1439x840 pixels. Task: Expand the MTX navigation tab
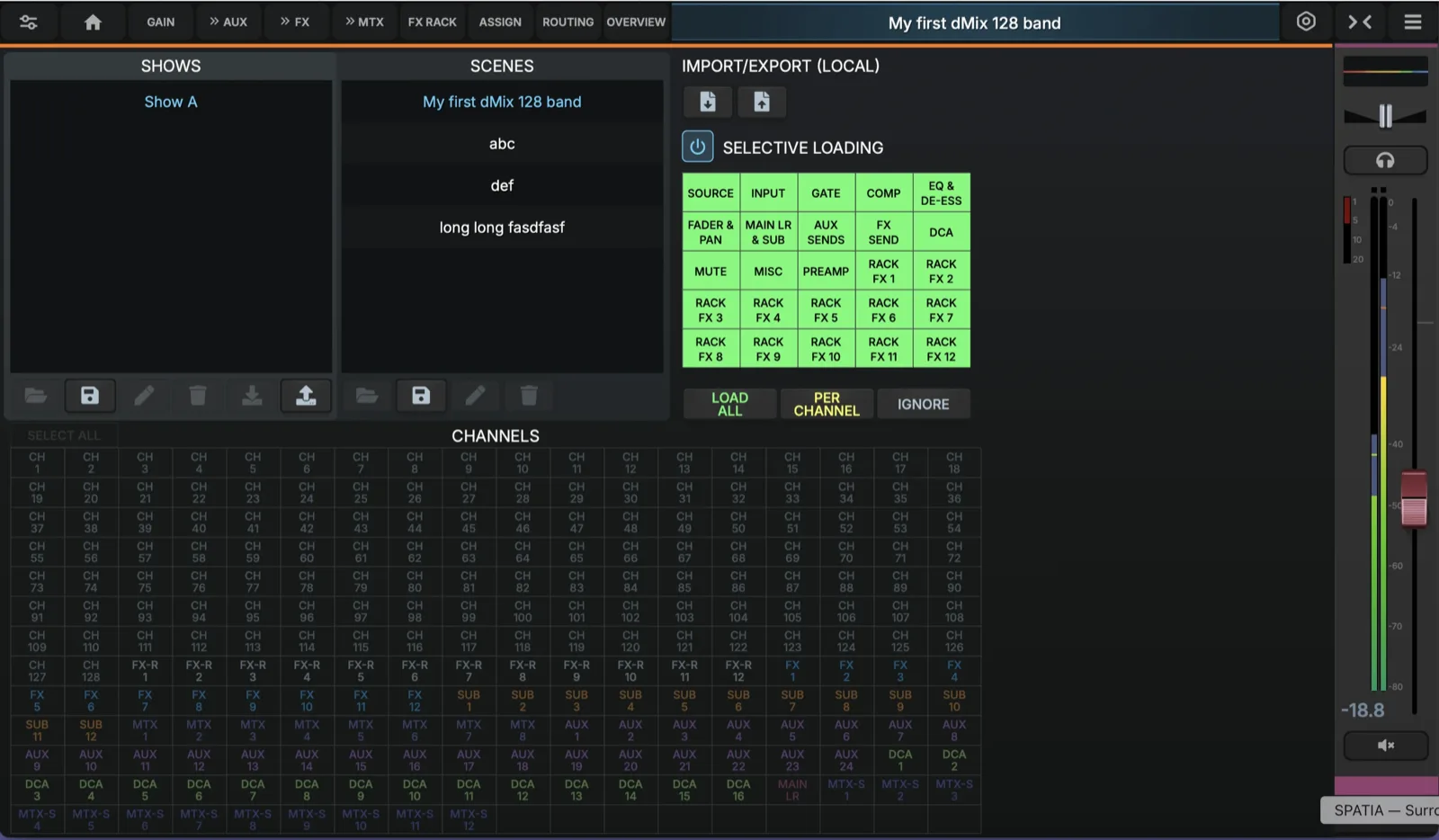[x=364, y=22]
